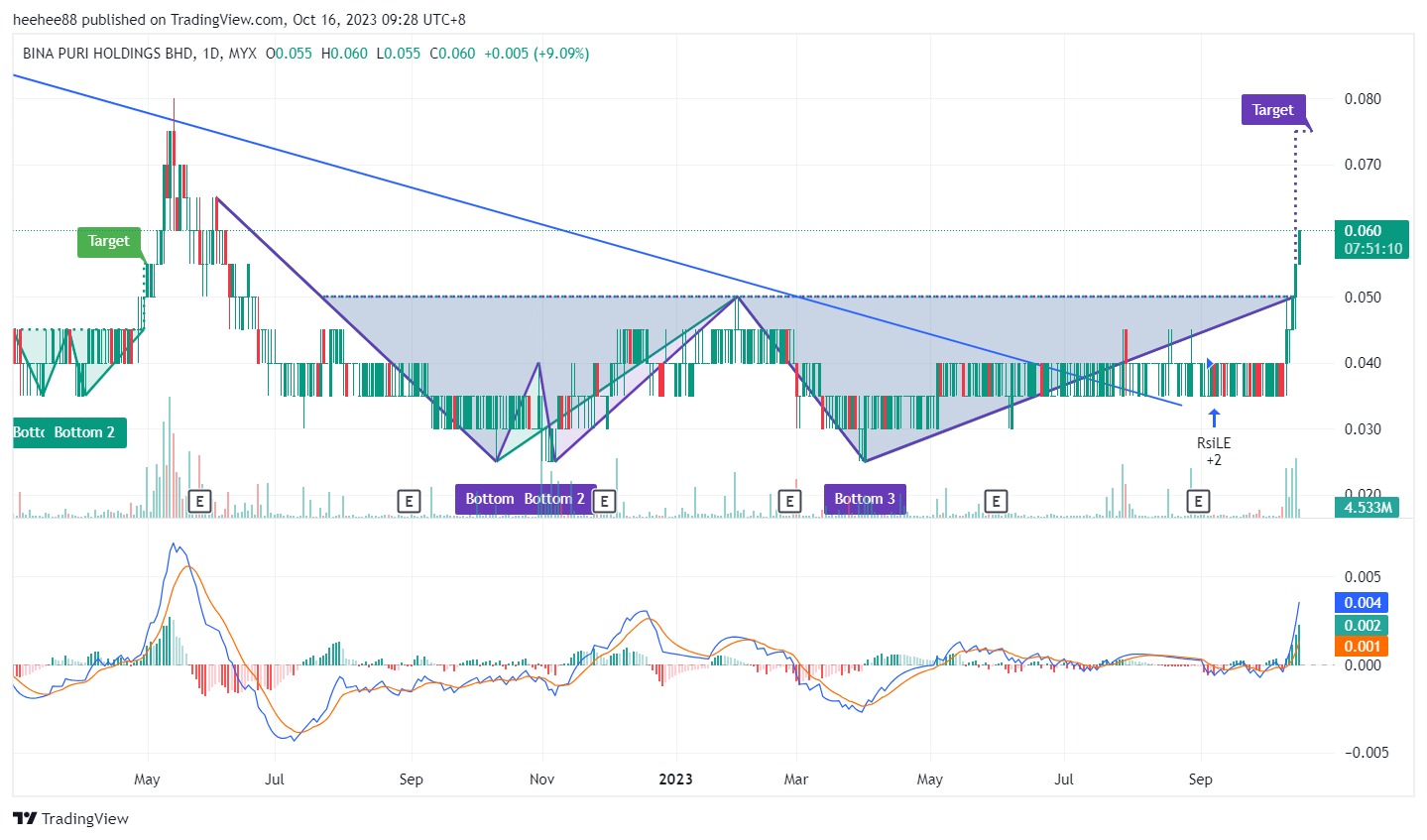Click the change value +0.005 (+9.09%)
The height and width of the screenshot is (840, 1427).
point(536,54)
